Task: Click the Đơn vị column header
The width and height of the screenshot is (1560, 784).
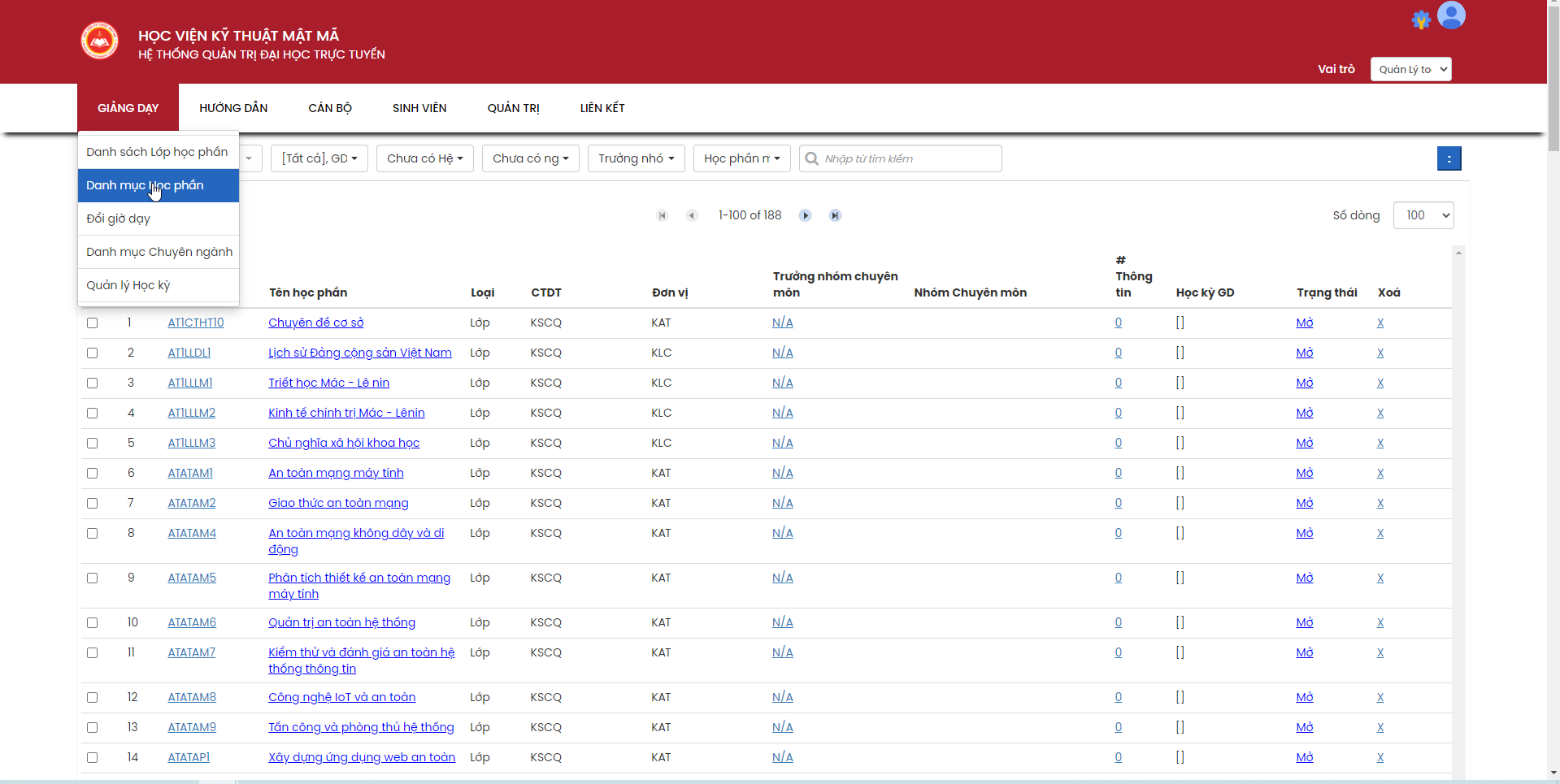Action: pyautogui.click(x=670, y=292)
